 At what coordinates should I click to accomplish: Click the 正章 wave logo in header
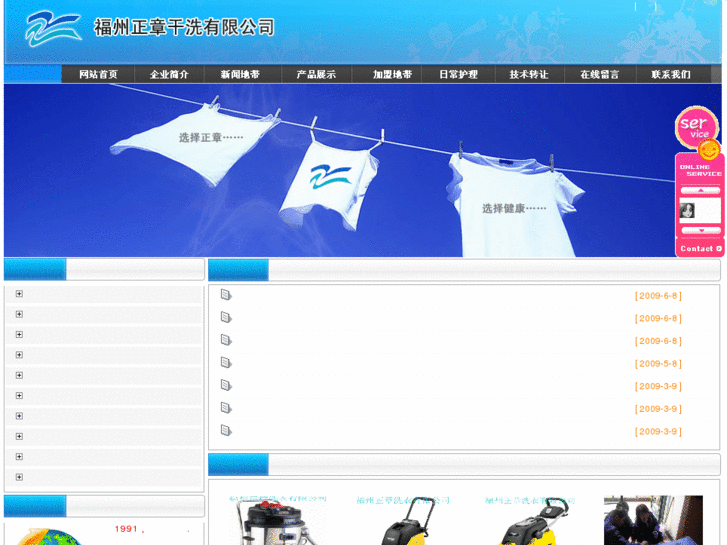53,29
